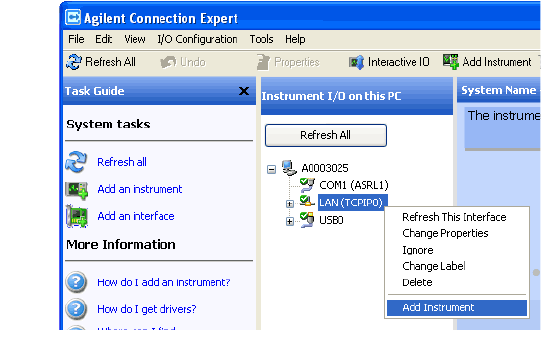Select the A0003025 tree item
This screenshot has width=542, height=360.
[x=325, y=168]
